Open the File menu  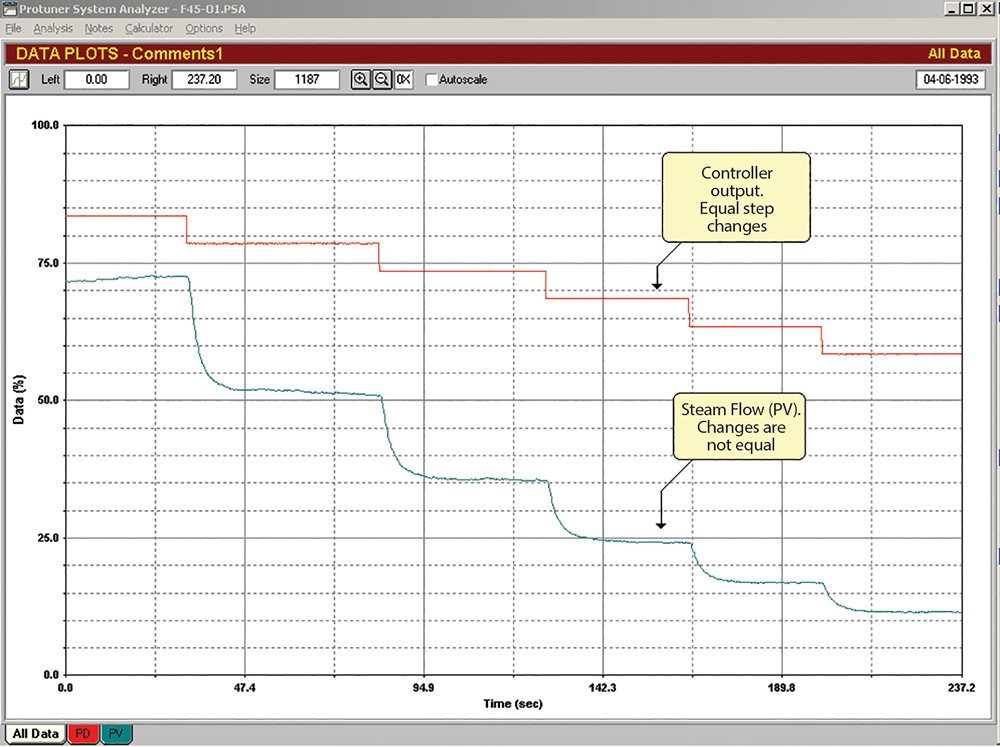point(13,29)
